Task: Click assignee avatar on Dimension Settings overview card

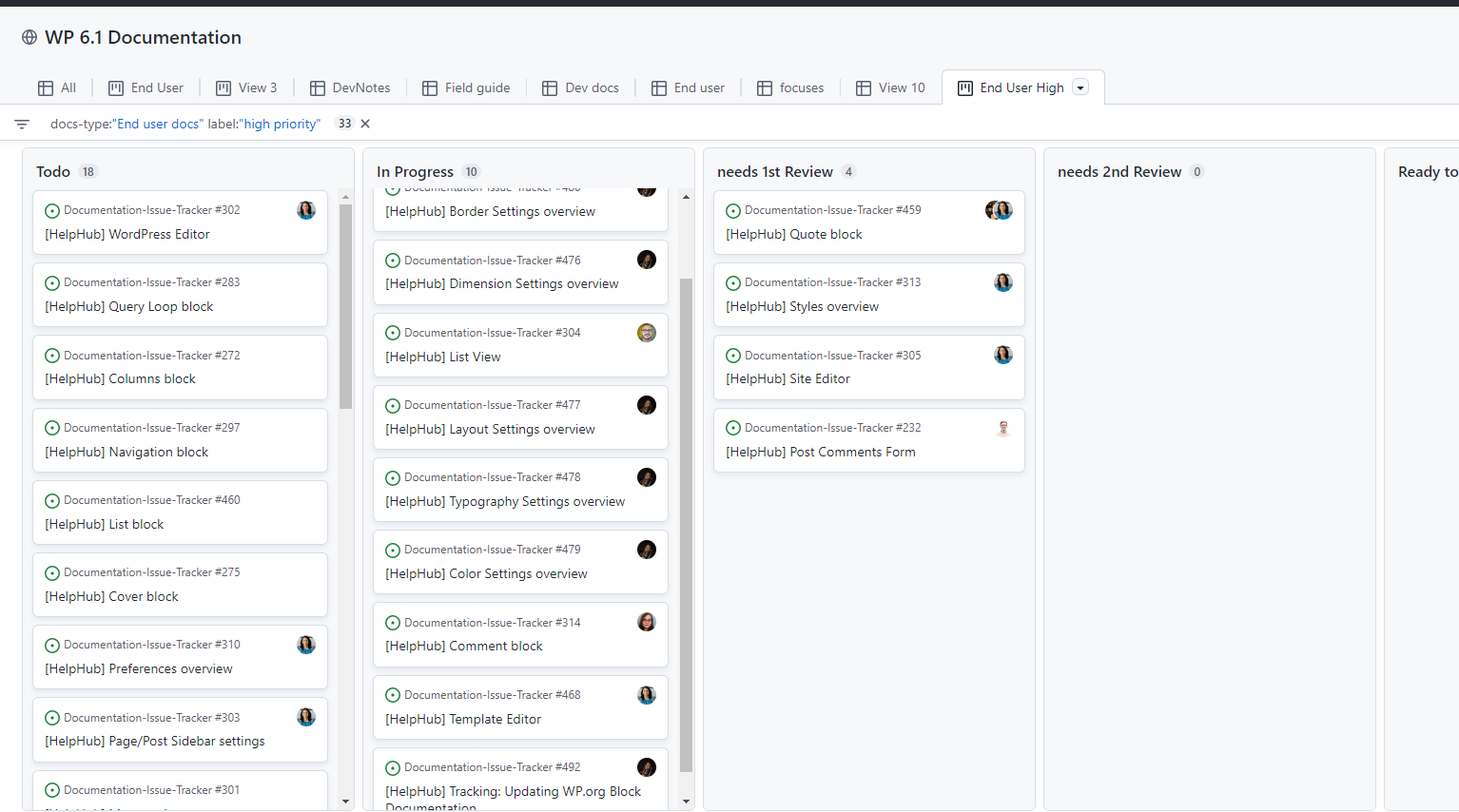Action: point(647,260)
